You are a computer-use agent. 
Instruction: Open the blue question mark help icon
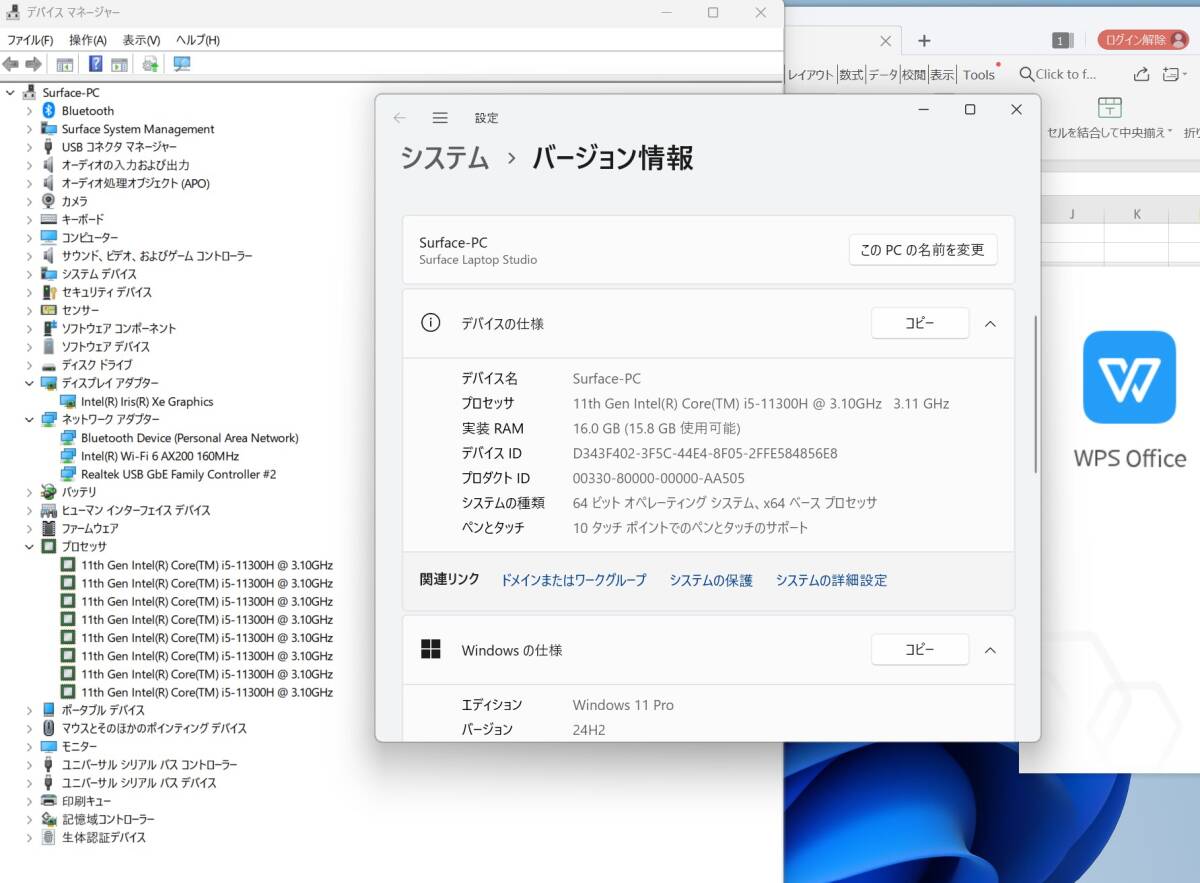(96, 64)
